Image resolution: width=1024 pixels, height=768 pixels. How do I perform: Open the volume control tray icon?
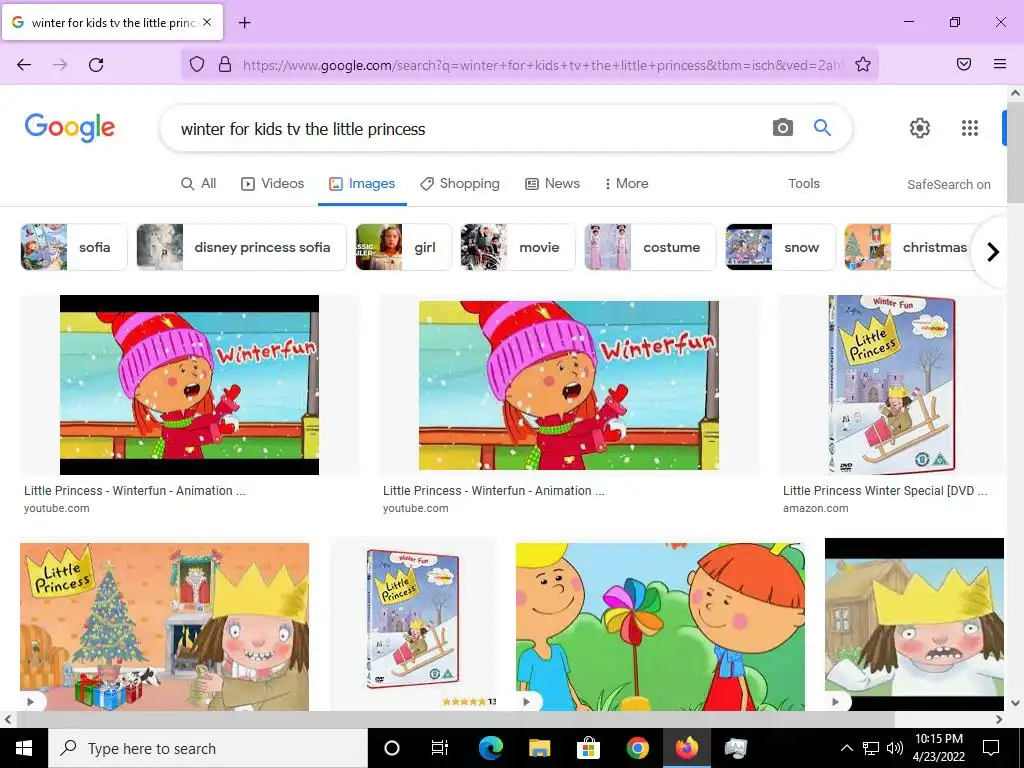pyautogui.click(x=895, y=748)
